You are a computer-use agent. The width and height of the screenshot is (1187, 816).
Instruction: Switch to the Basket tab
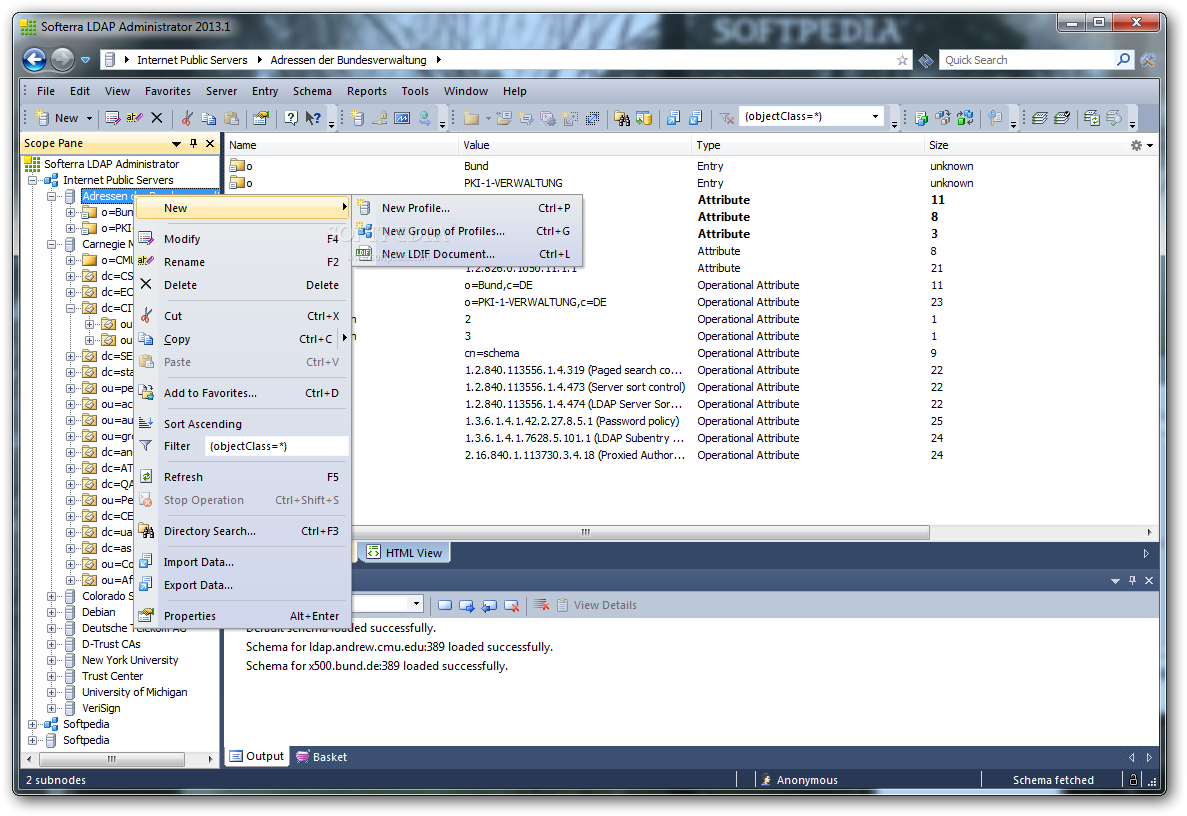pos(322,756)
